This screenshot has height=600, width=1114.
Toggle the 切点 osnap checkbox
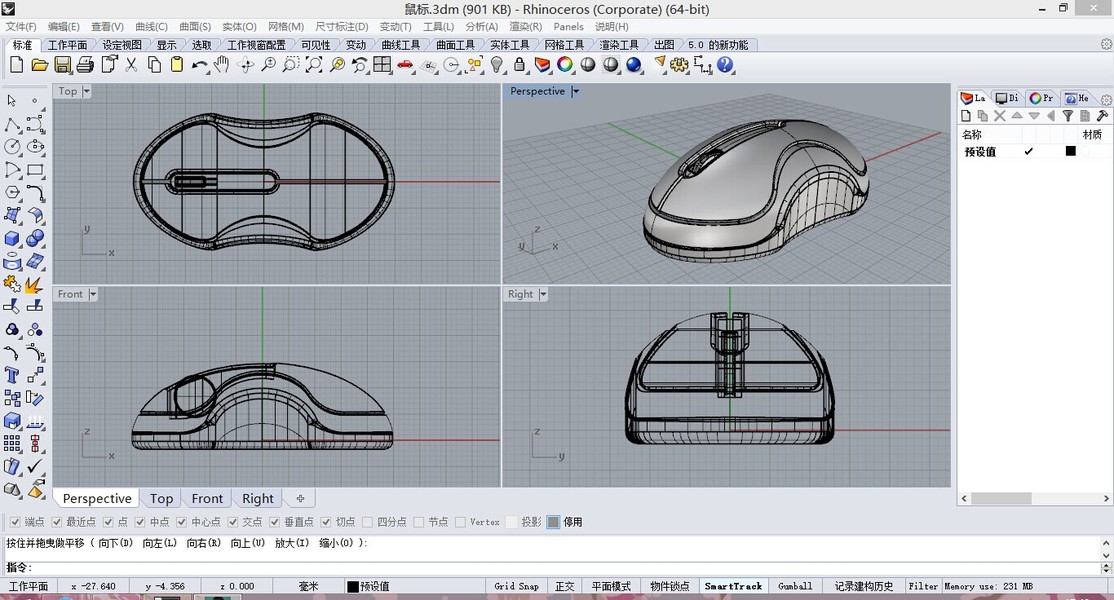[x=325, y=522]
